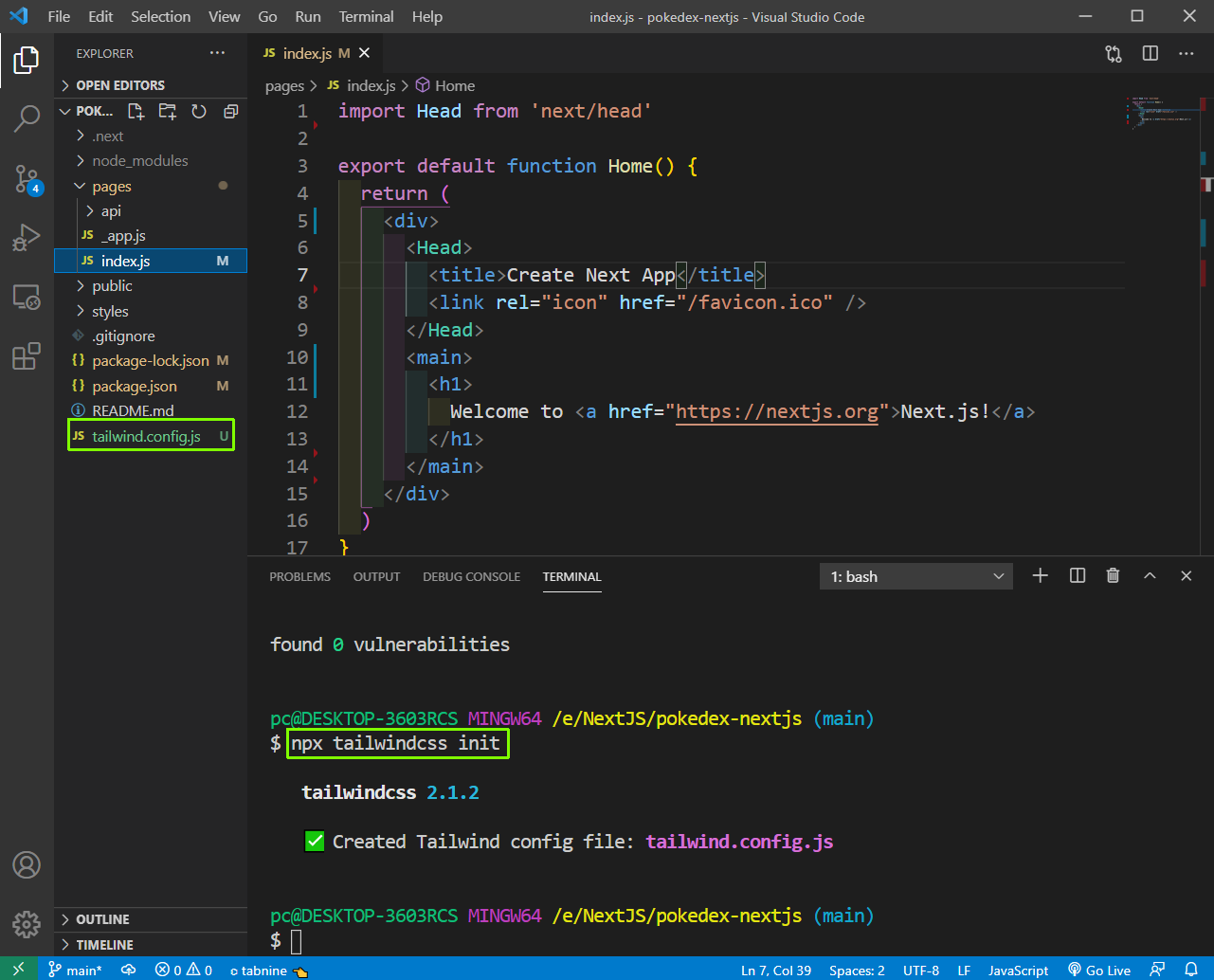Open notifications bell in status bar
The height and width of the screenshot is (980, 1214).
point(1191,970)
